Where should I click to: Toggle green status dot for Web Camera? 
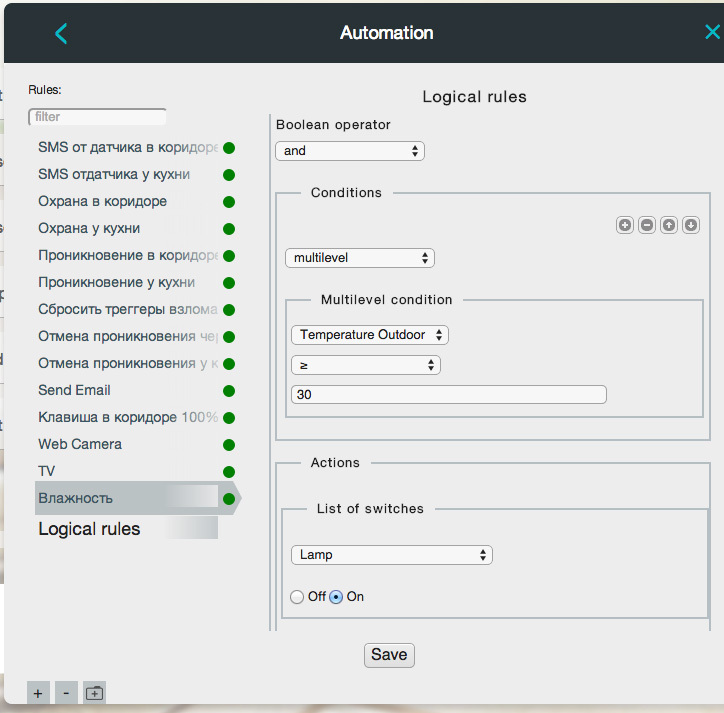229,445
